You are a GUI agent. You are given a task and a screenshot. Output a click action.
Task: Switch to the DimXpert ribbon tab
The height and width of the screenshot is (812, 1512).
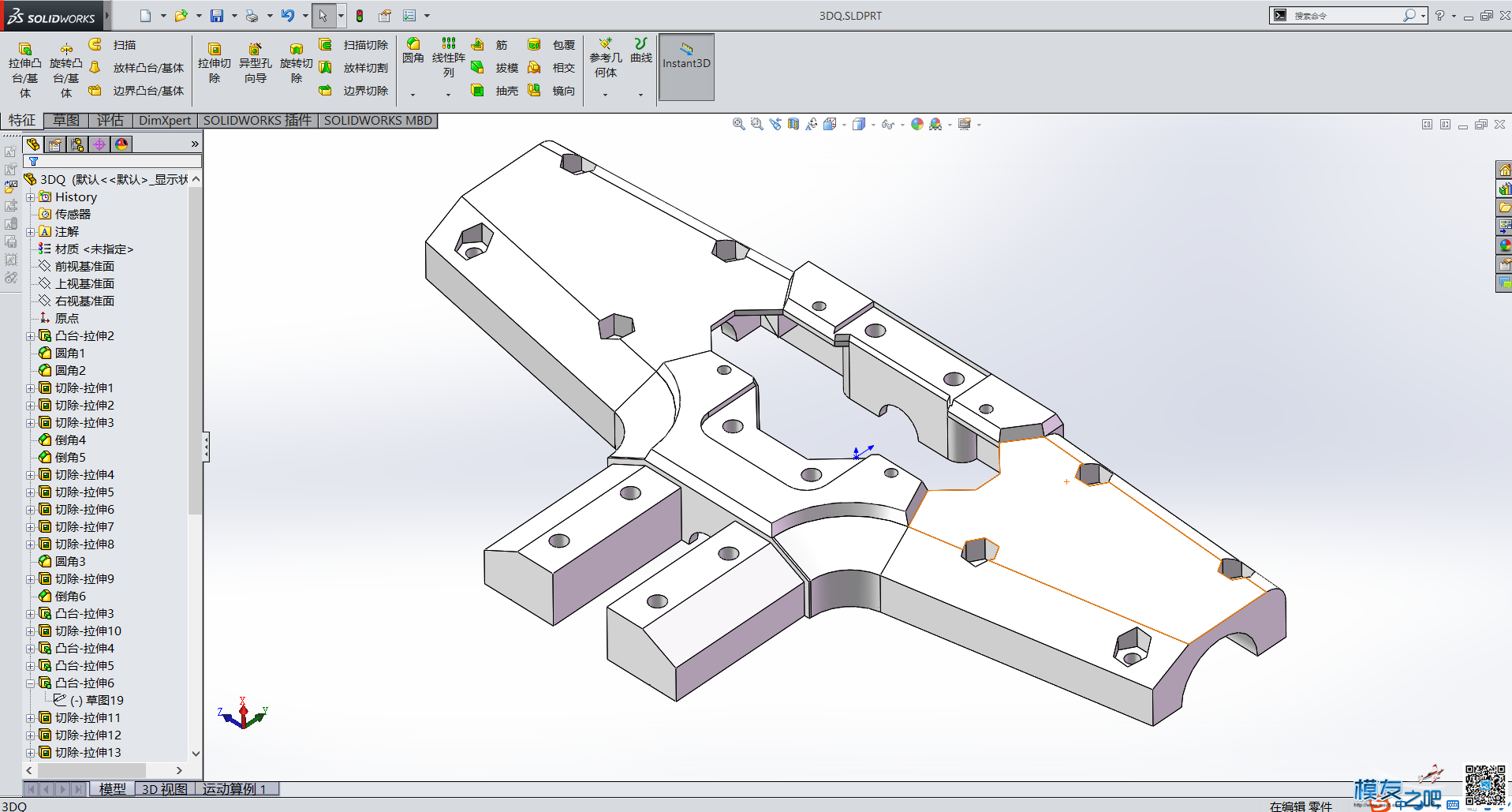coord(165,120)
